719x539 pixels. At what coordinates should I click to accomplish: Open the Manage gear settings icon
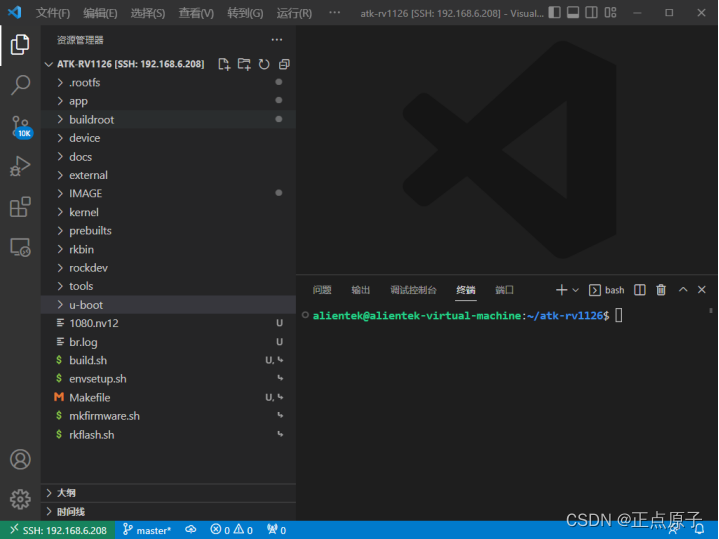(x=20, y=499)
